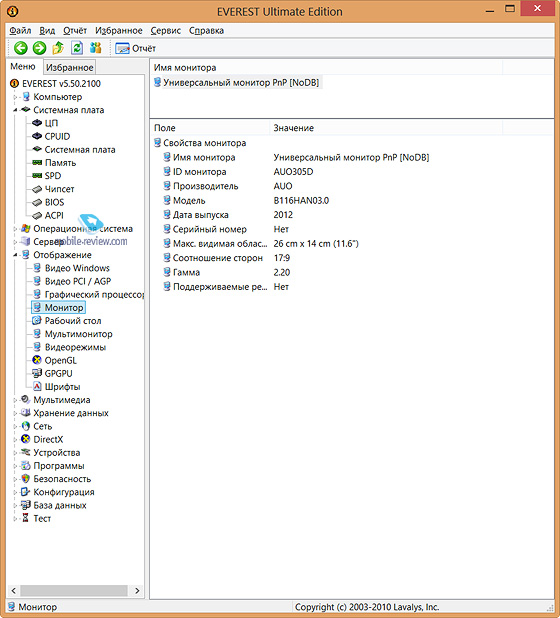Select the Соотношение сторон row
This screenshot has width=560, height=618.
[x=352, y=258]
